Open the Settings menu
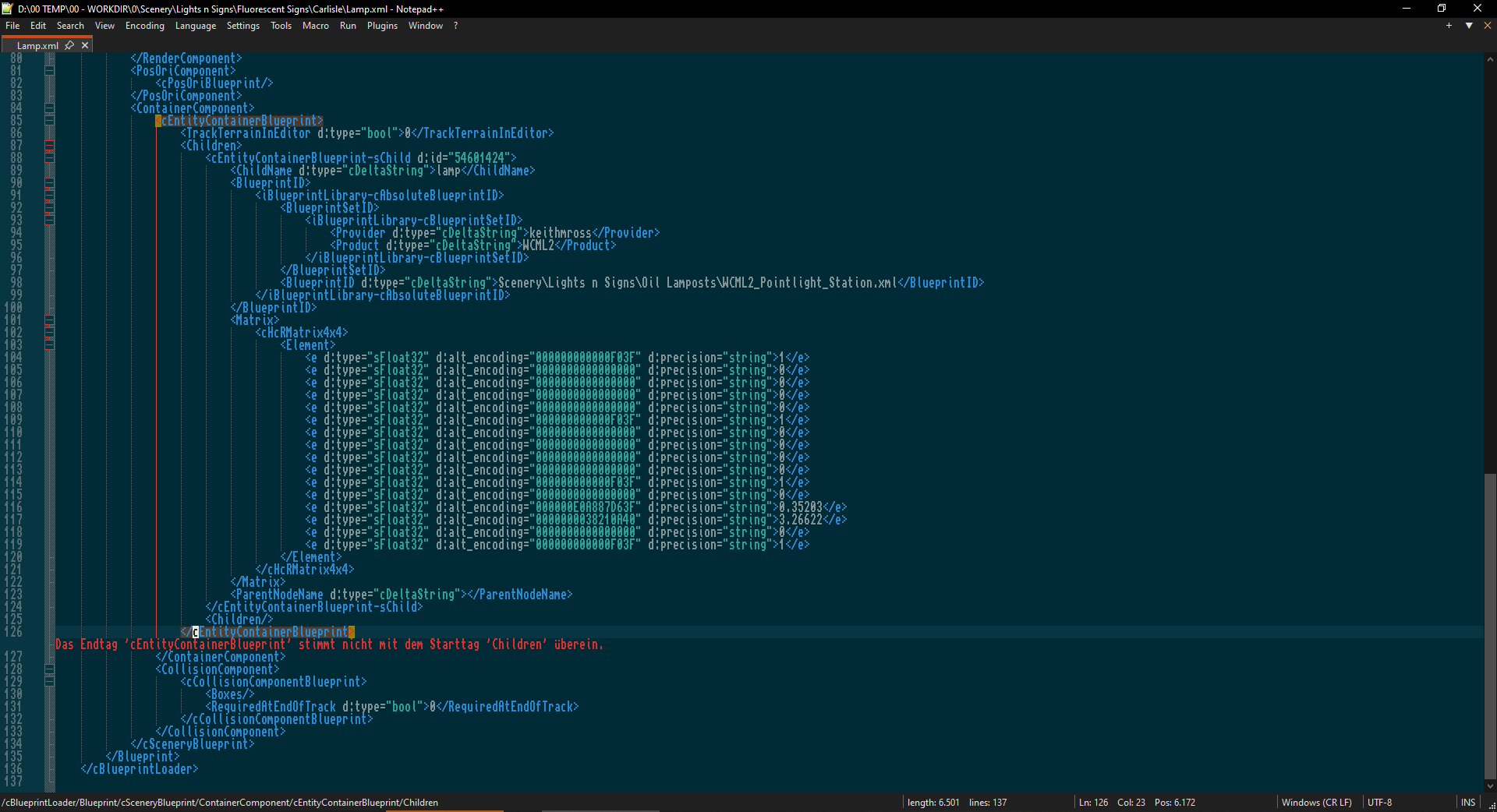This screenshot has height=812, width=1497. [243, 26]
